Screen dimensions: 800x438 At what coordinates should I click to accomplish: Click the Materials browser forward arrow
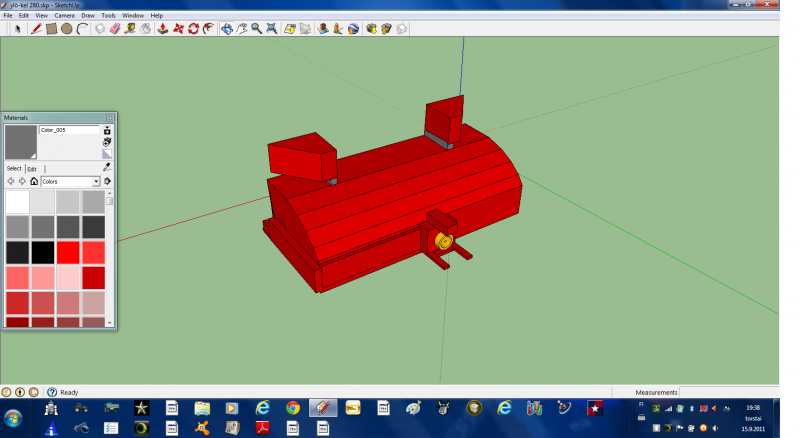point(22,181)
